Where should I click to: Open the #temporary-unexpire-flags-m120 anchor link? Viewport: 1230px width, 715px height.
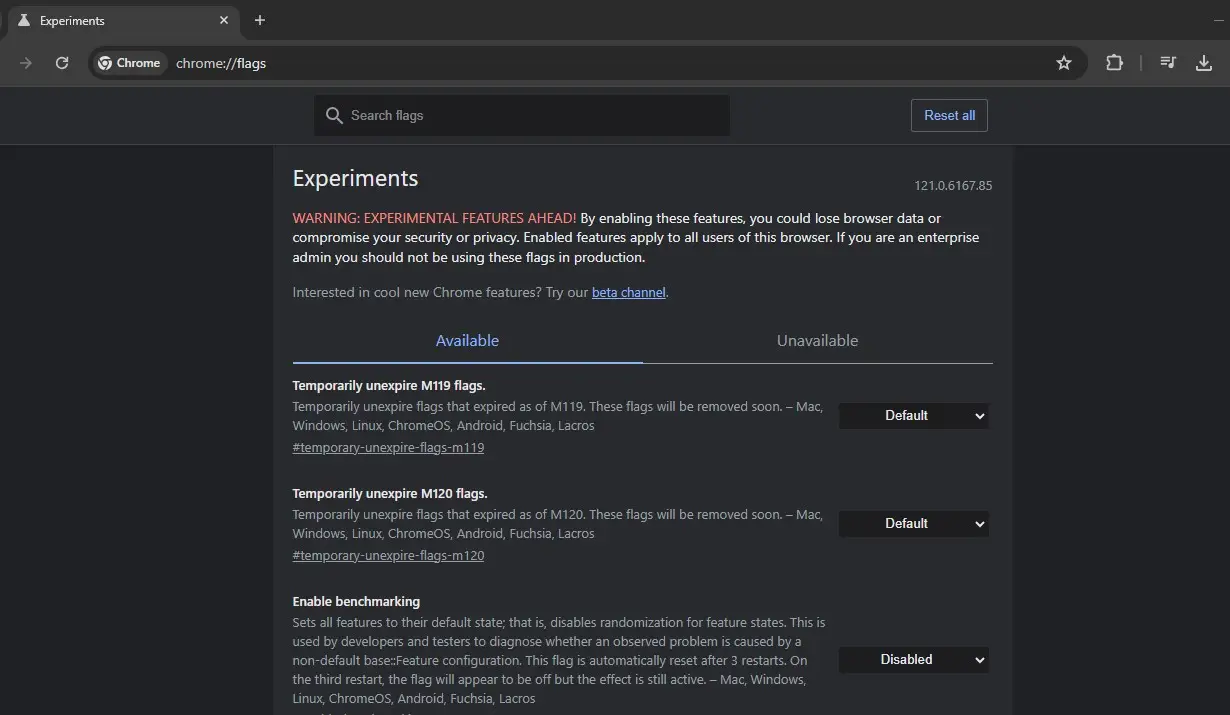[x=388, y=556]
